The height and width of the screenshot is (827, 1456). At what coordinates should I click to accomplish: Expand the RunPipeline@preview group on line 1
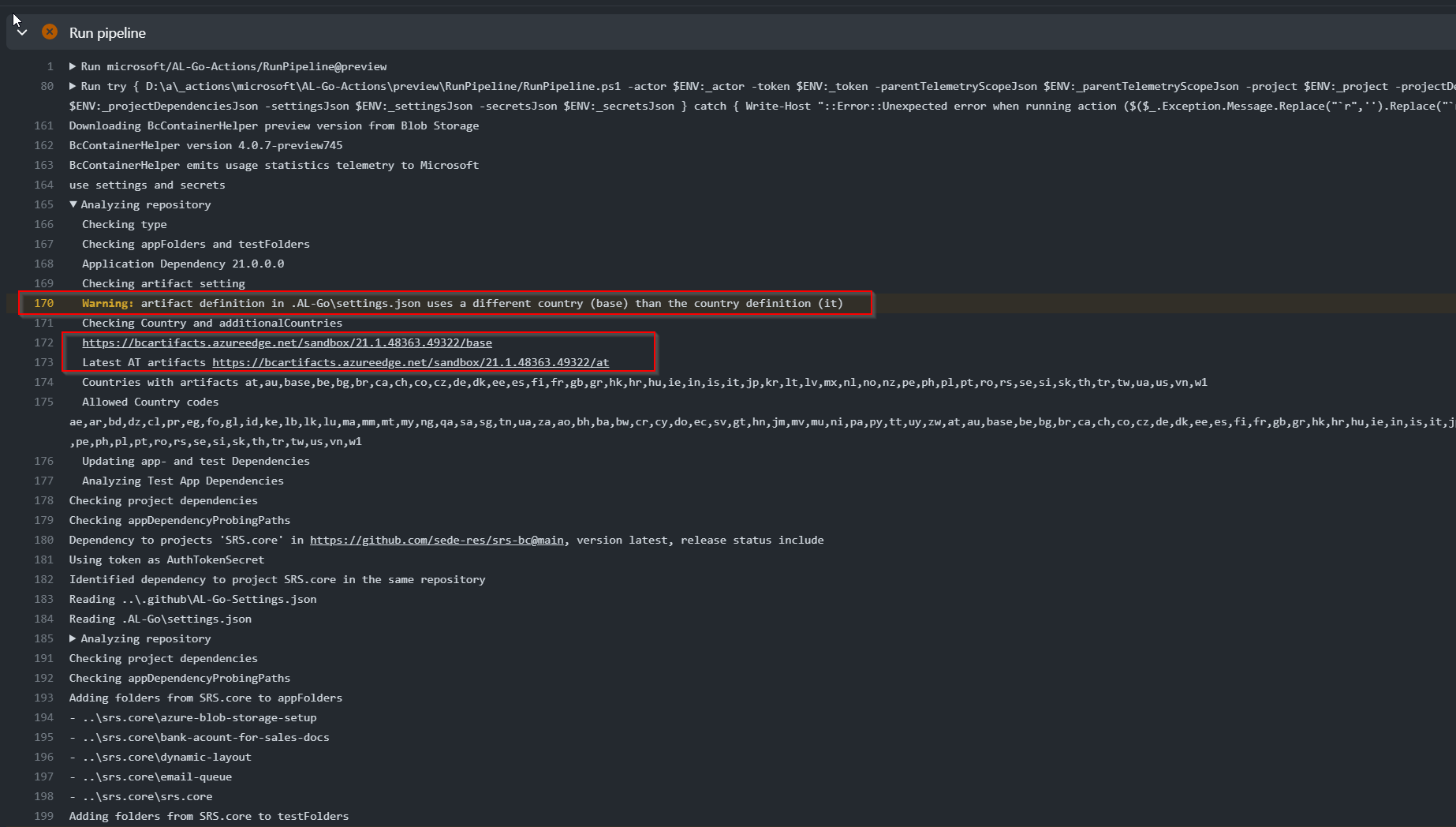click(x=72, y=66)
